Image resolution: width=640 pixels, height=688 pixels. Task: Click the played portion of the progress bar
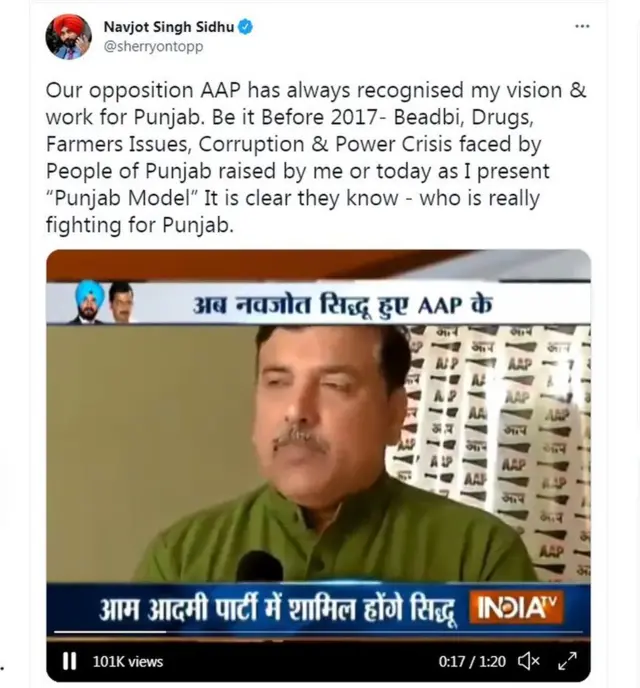[110, 632]
